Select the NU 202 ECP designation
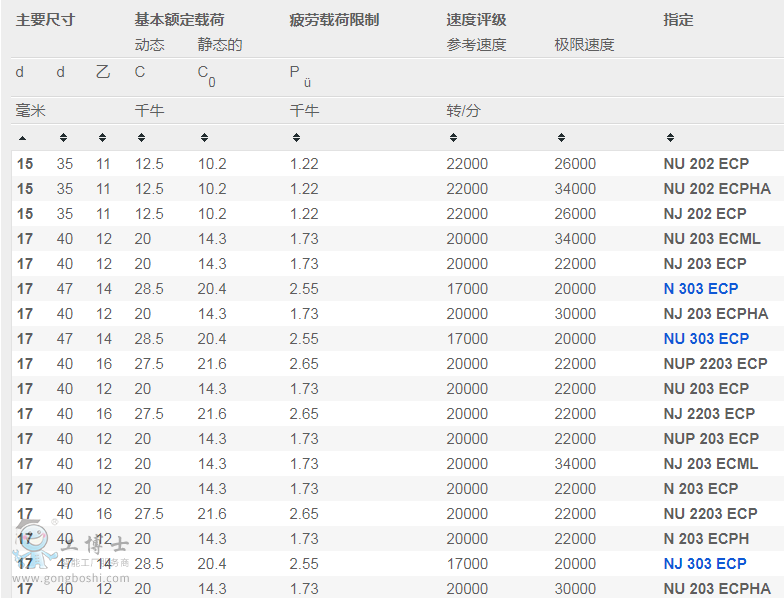 [705, 164]
